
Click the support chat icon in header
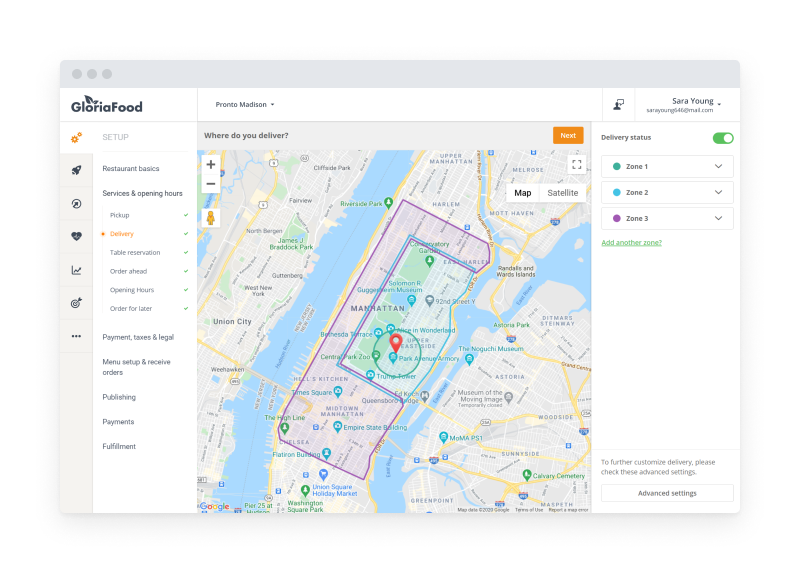tap(618, 105)
